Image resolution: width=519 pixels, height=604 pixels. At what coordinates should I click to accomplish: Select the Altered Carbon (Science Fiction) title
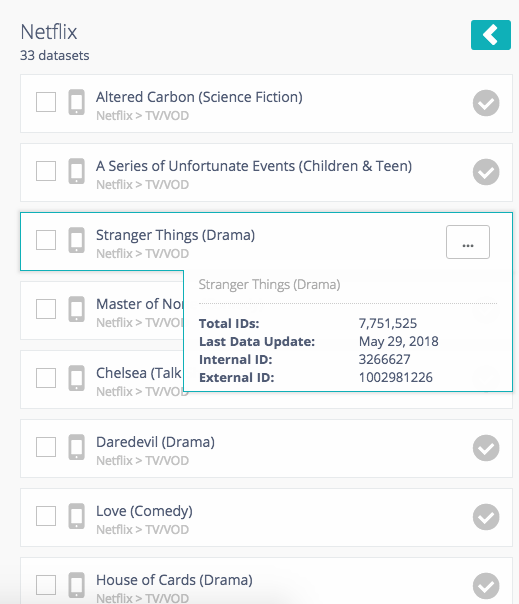(x=199, y=97)
